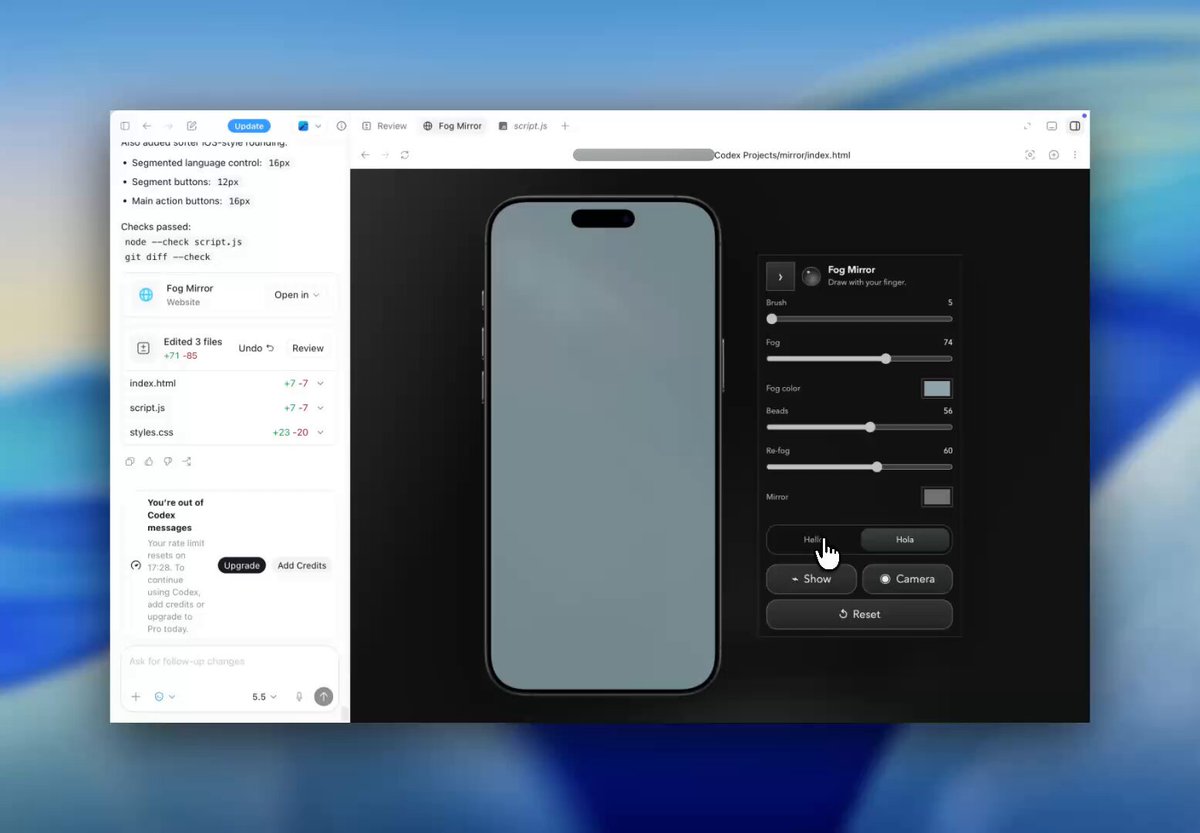Image resolution: width=1200 pixels, height=833 pixels.
Task: Adjust the Re-fog slider
Action: click(x=859, y=467)
